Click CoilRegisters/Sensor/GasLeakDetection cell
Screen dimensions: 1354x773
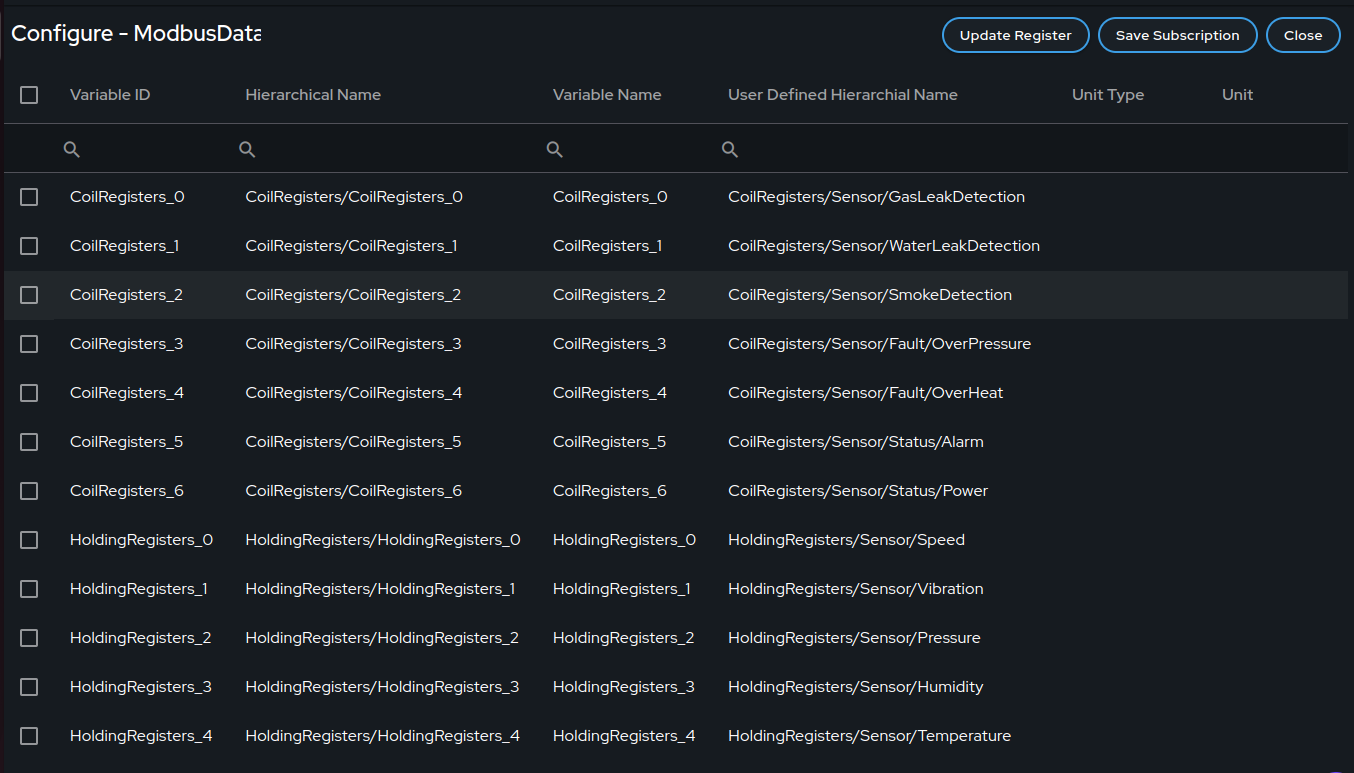coord(876,197)
